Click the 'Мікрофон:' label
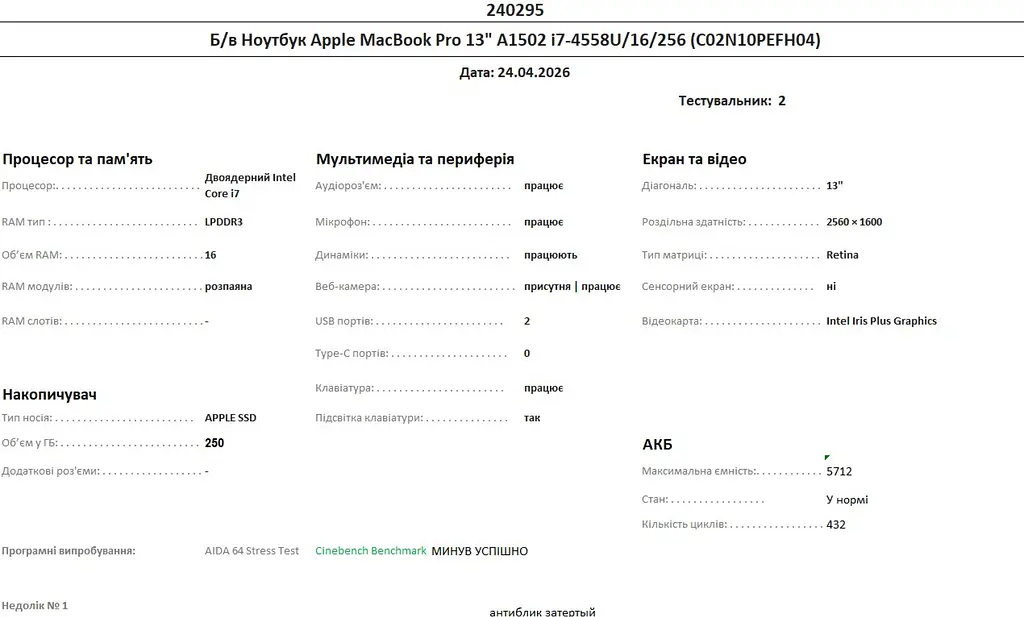1024x617 pixels. [342, 222]
